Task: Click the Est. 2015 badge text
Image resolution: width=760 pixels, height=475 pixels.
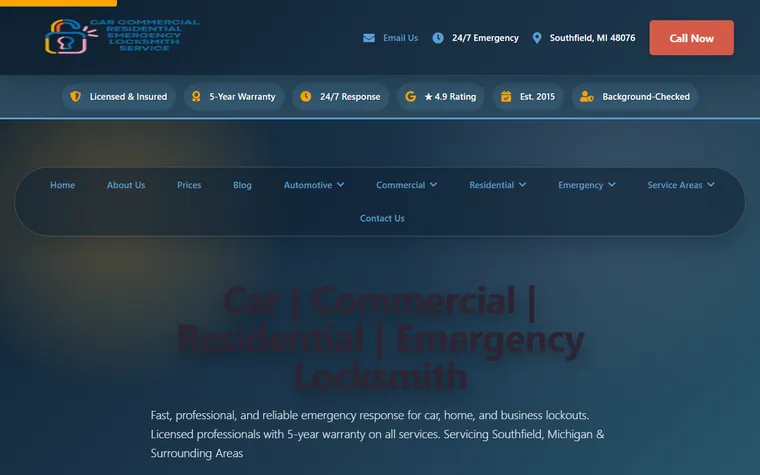Action: pos(537,96)
